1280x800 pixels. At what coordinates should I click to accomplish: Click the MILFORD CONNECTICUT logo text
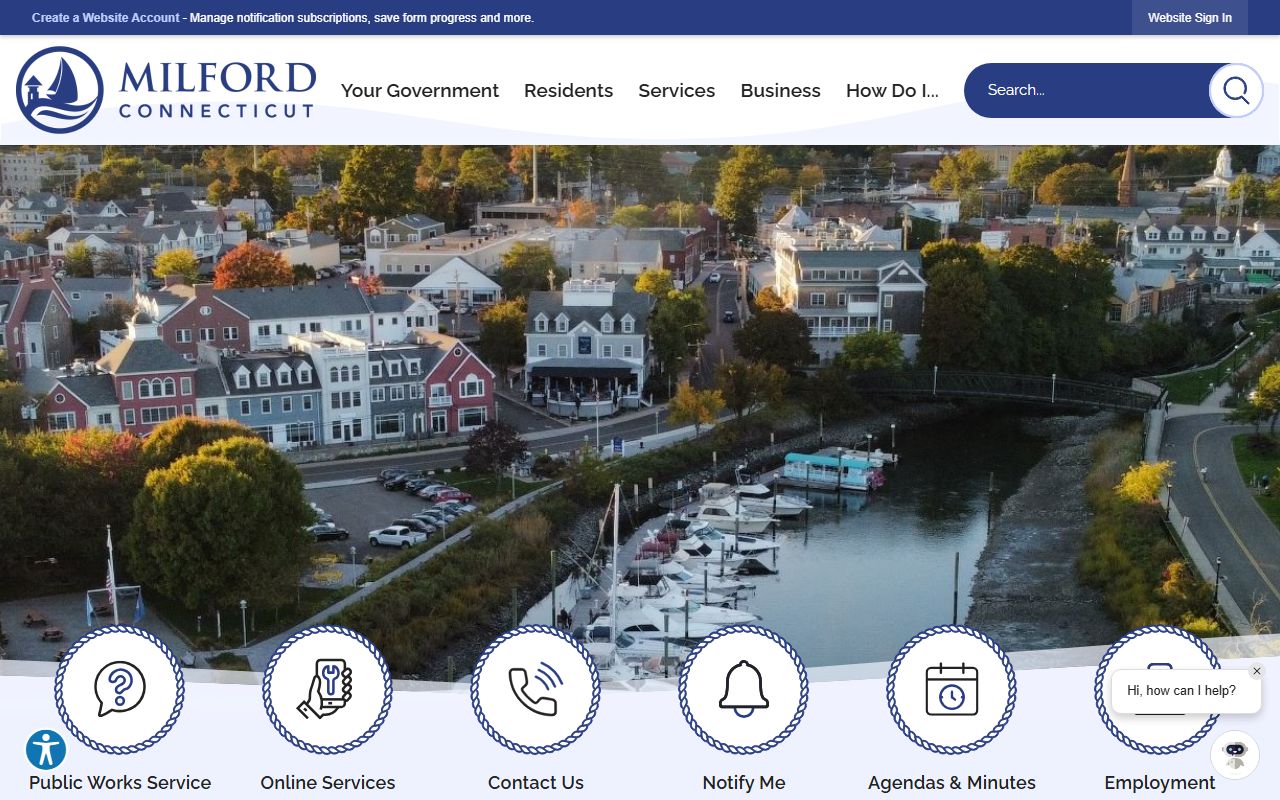(217, 90)
